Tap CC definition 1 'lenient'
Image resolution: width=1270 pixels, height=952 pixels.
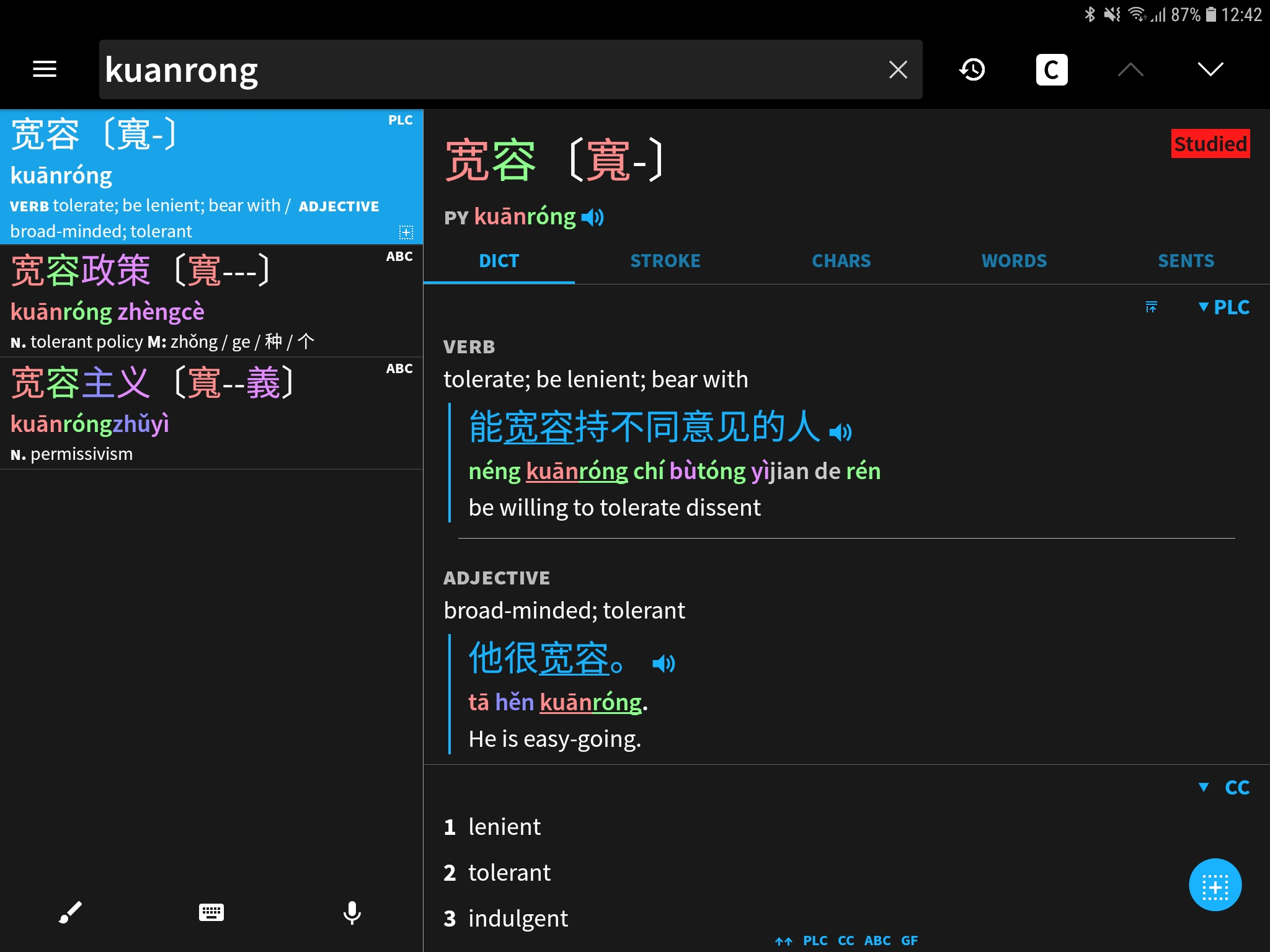pos(504,827)
